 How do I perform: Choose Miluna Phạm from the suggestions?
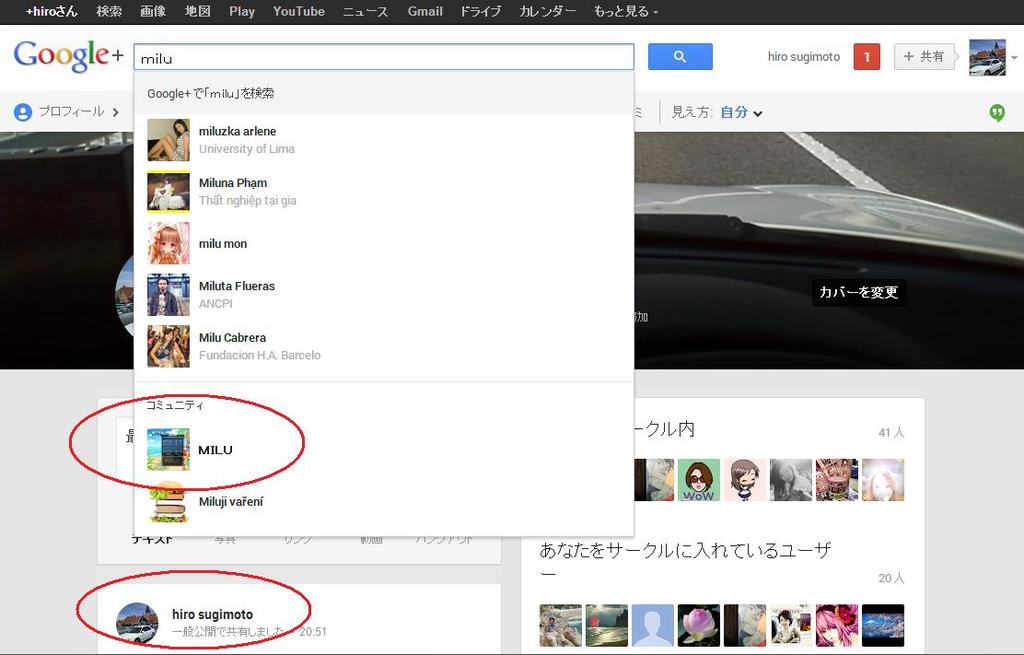(x=383, y=191)
